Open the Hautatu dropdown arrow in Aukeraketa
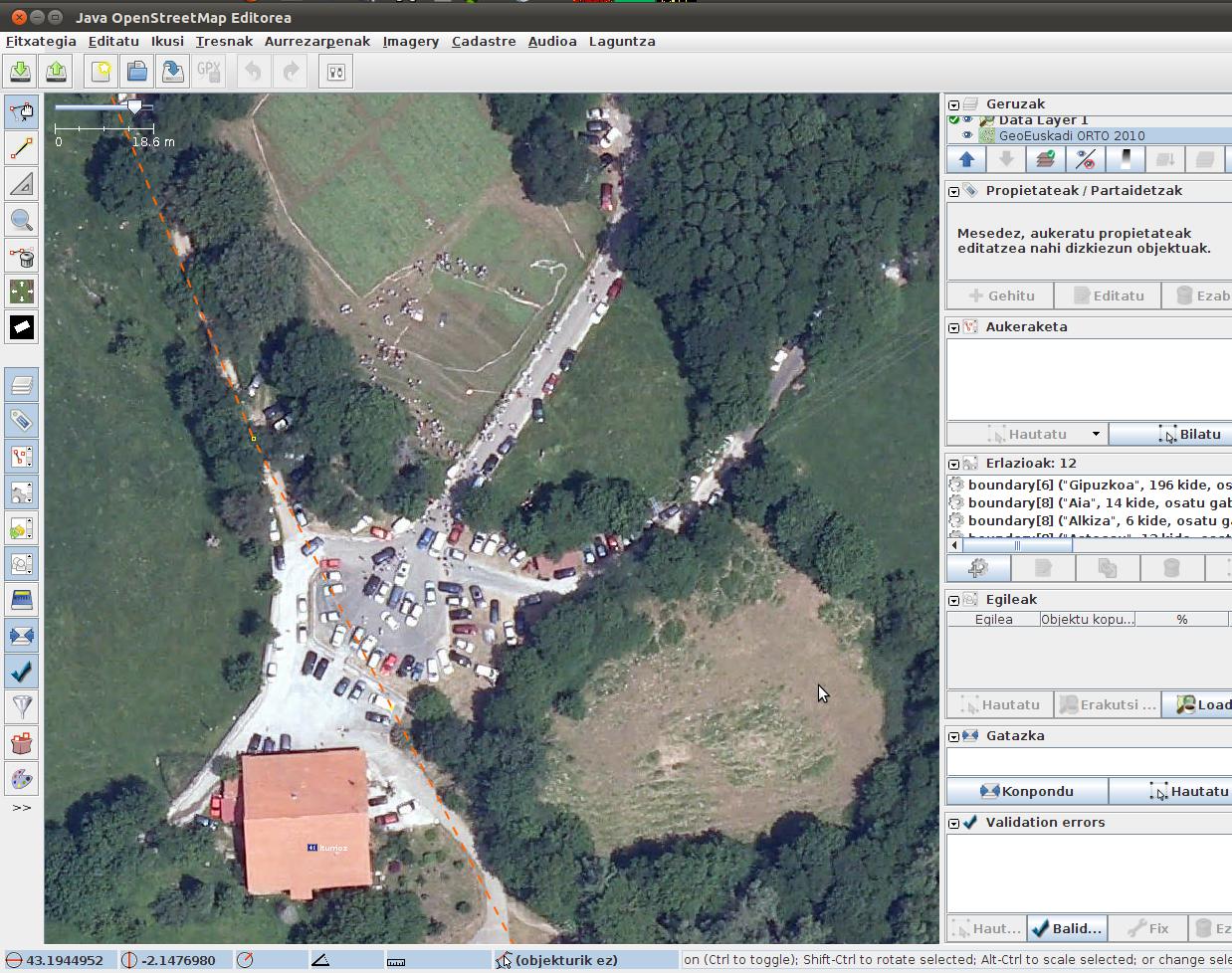 pyautogui.click(x=1096, y=435)
